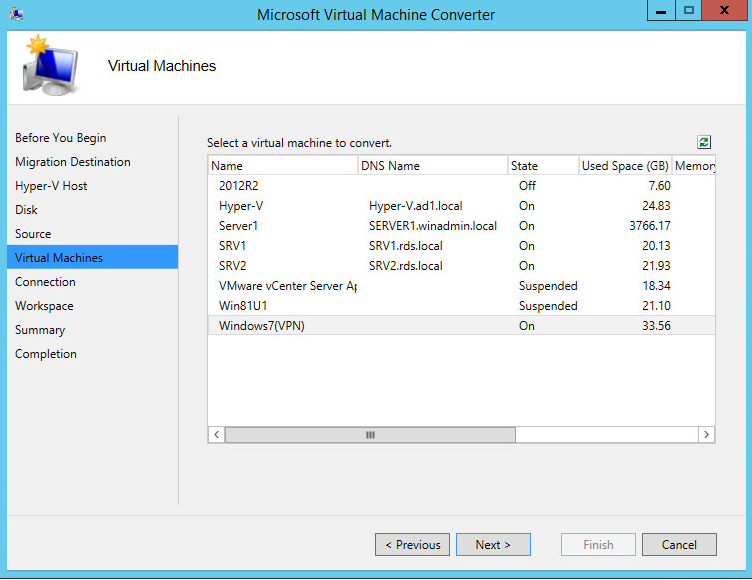Sort by the DNS Name column header
This screenshot has width=752, height=580.
coord(433,166)
